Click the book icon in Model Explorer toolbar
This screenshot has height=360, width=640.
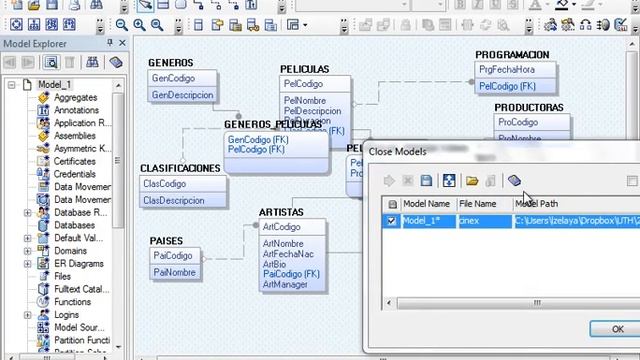point(116,62)
